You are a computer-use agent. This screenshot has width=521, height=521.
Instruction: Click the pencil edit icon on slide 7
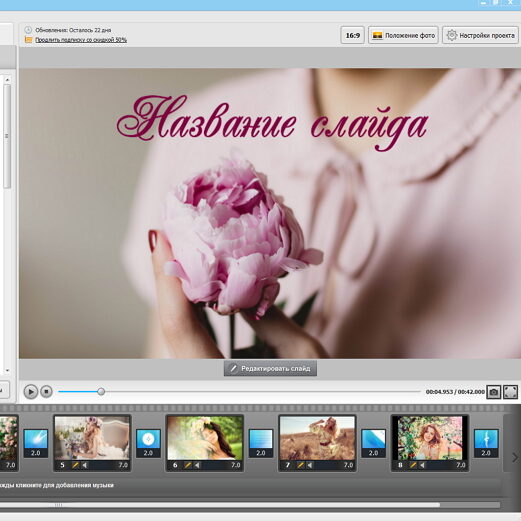[301, 465]
